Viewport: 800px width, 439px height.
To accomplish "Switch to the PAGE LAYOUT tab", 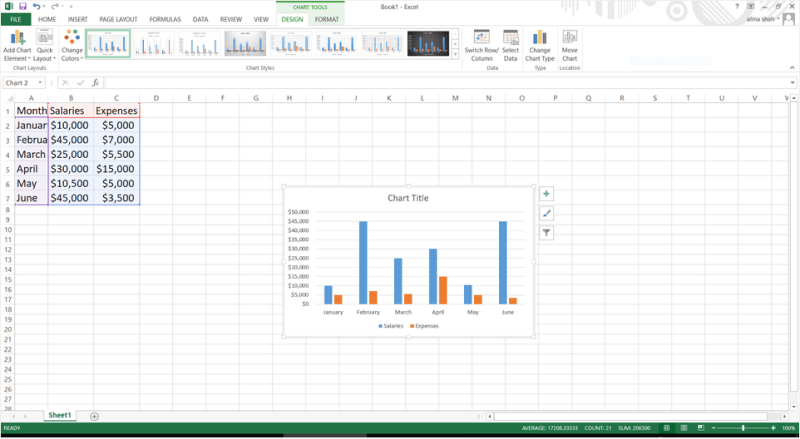I will click(x=118, y=19).
